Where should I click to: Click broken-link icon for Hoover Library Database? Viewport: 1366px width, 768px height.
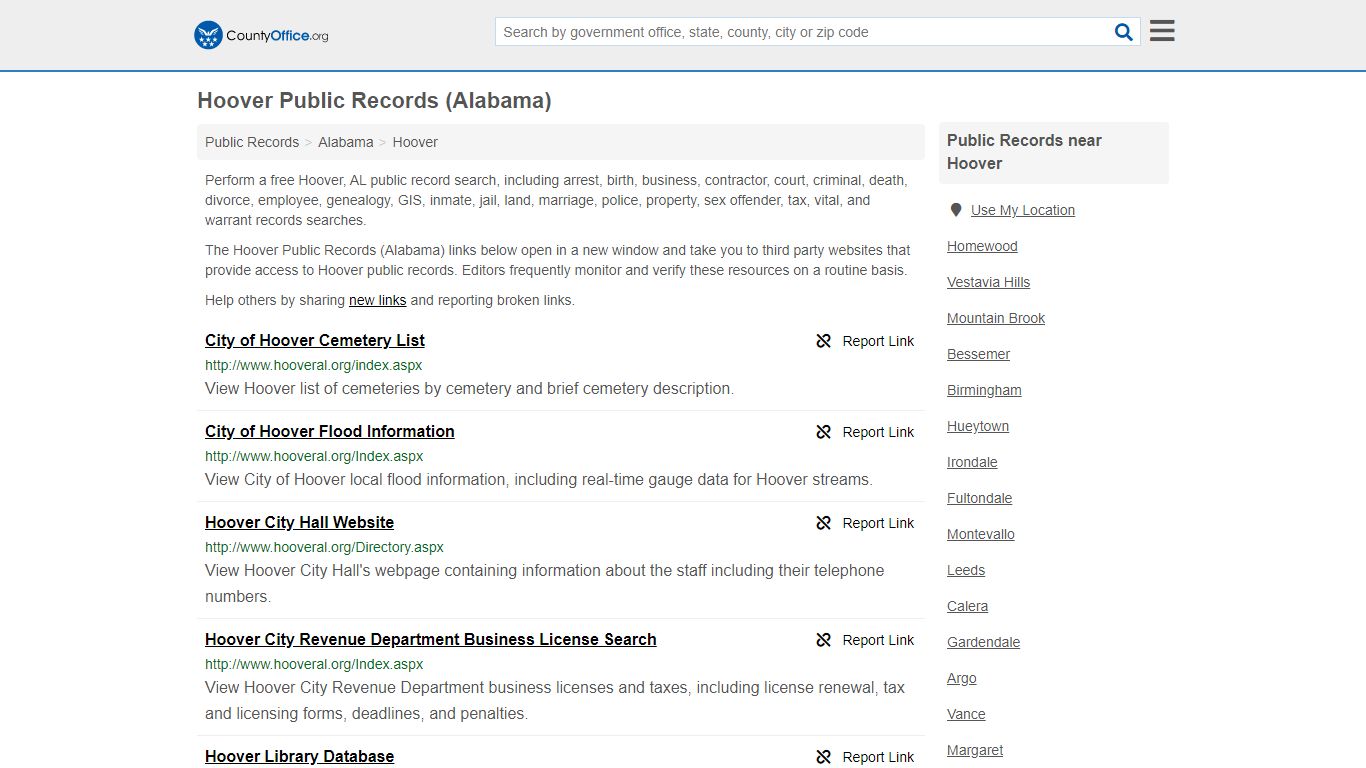click(824, 757)
